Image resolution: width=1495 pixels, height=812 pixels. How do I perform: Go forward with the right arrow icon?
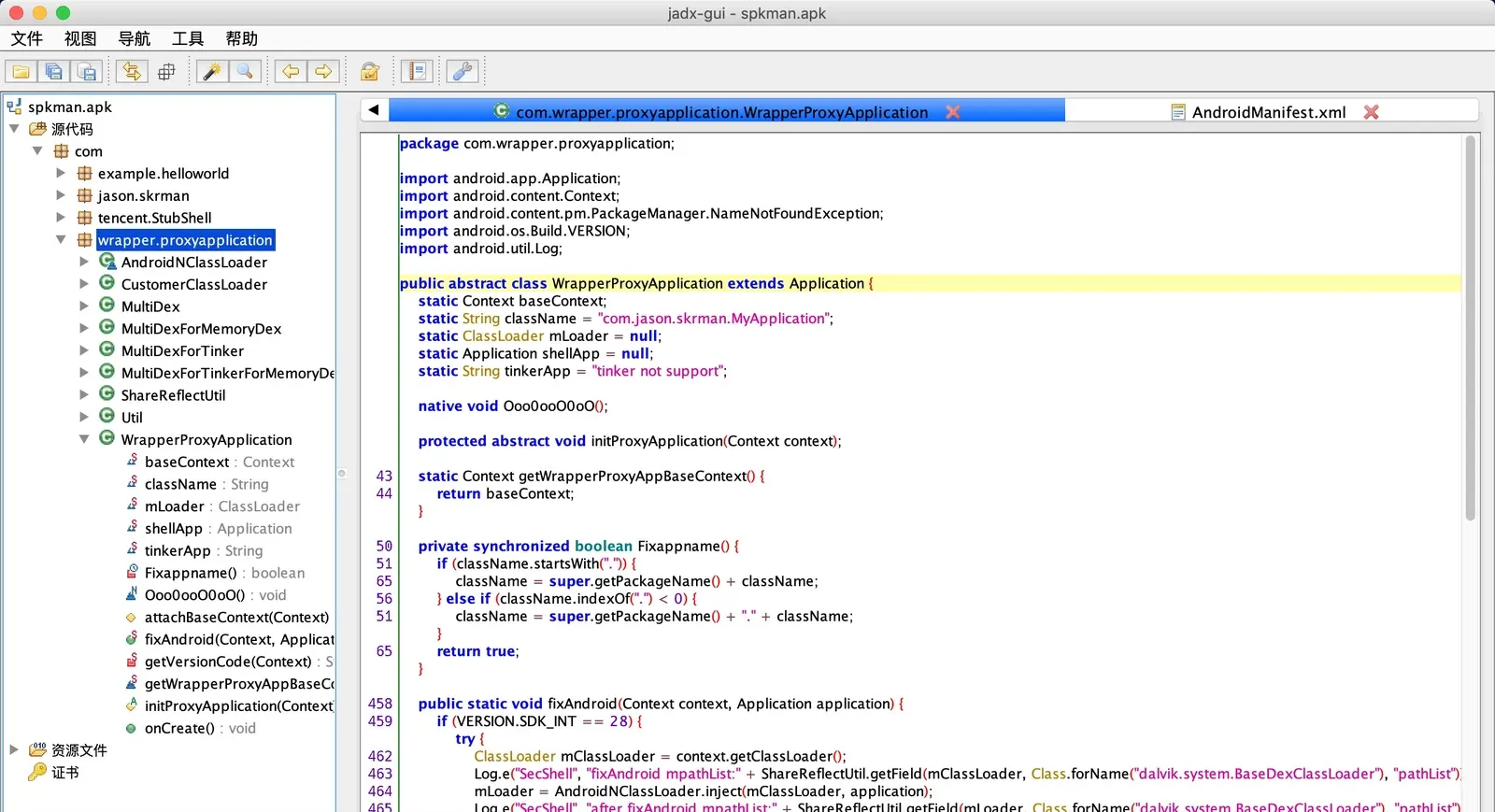(x=323, y=72)
